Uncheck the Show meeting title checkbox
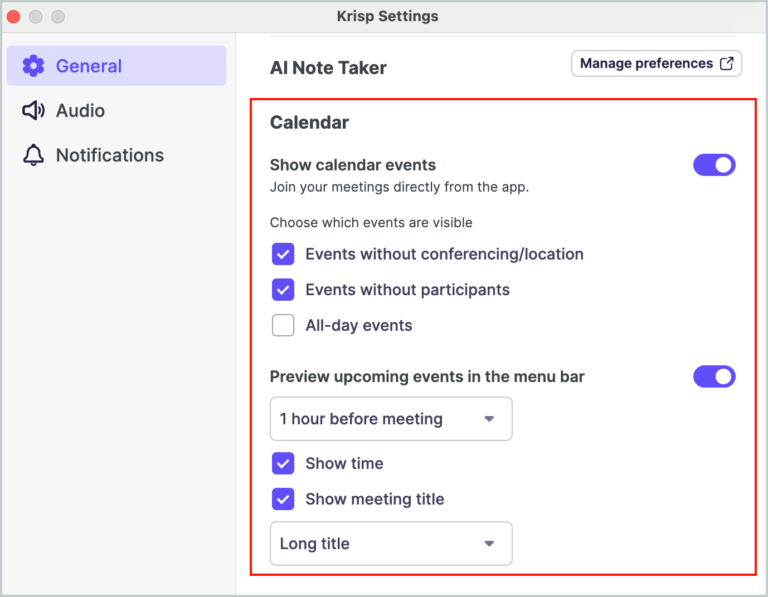 pos(283,499)
